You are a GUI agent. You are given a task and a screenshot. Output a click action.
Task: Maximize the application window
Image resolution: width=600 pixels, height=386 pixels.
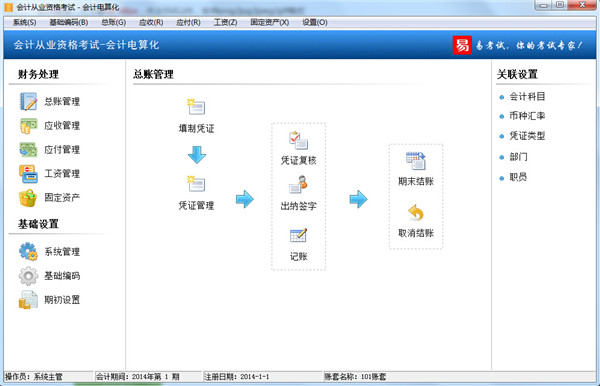(559, 5)
